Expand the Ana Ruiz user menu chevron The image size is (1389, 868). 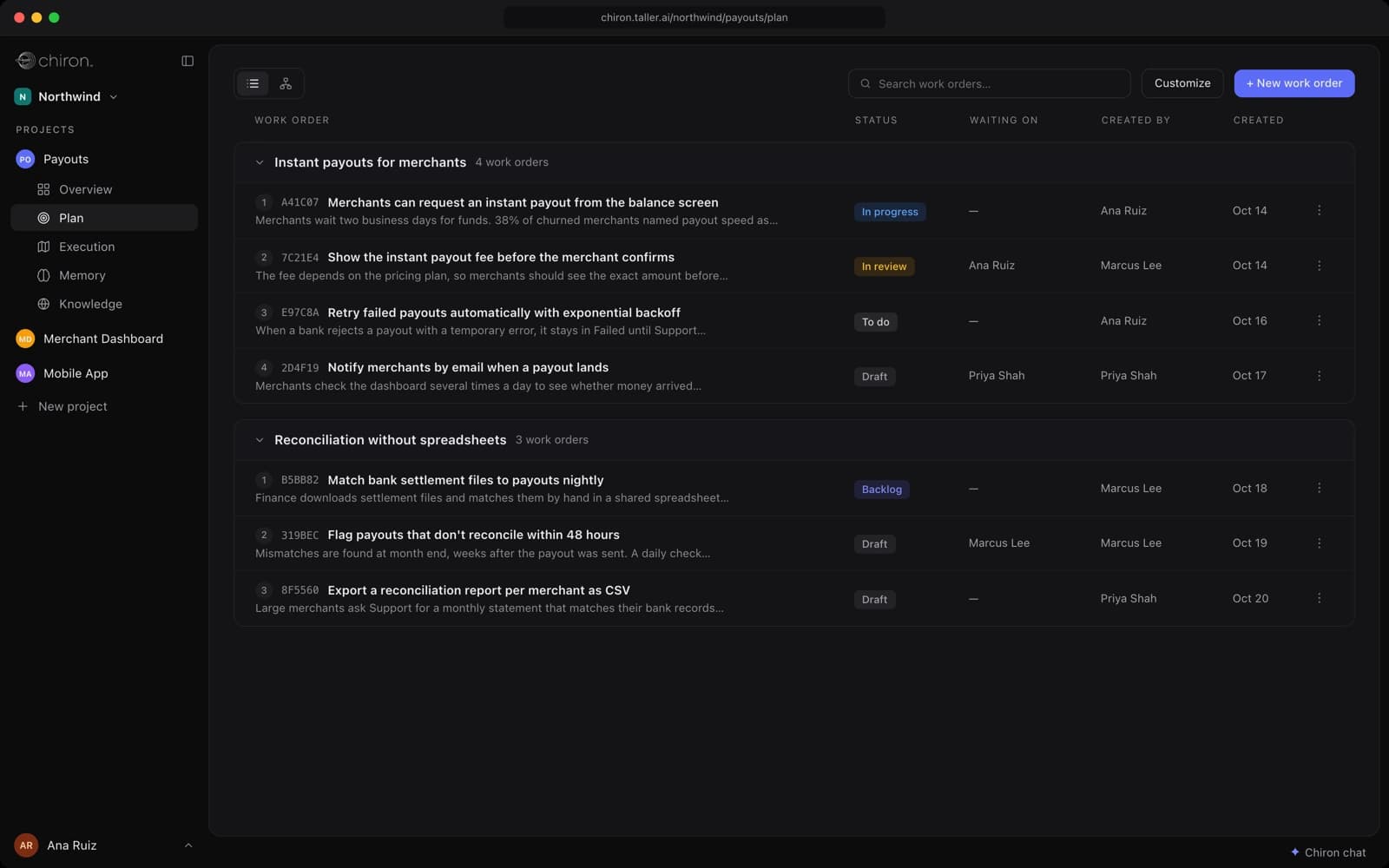tap(188, 845)
